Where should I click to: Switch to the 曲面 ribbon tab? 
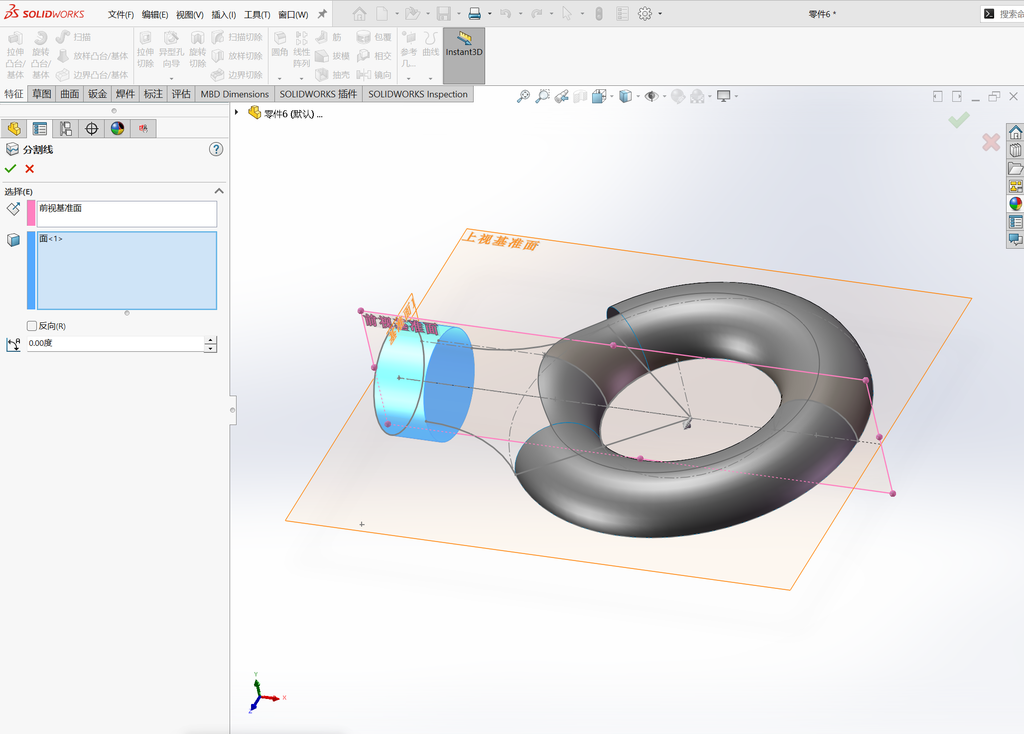70,94
